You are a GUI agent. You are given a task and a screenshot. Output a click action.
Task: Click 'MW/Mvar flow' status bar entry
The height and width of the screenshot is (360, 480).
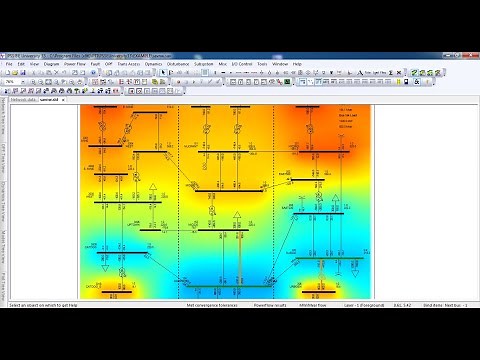click(313, 305)
